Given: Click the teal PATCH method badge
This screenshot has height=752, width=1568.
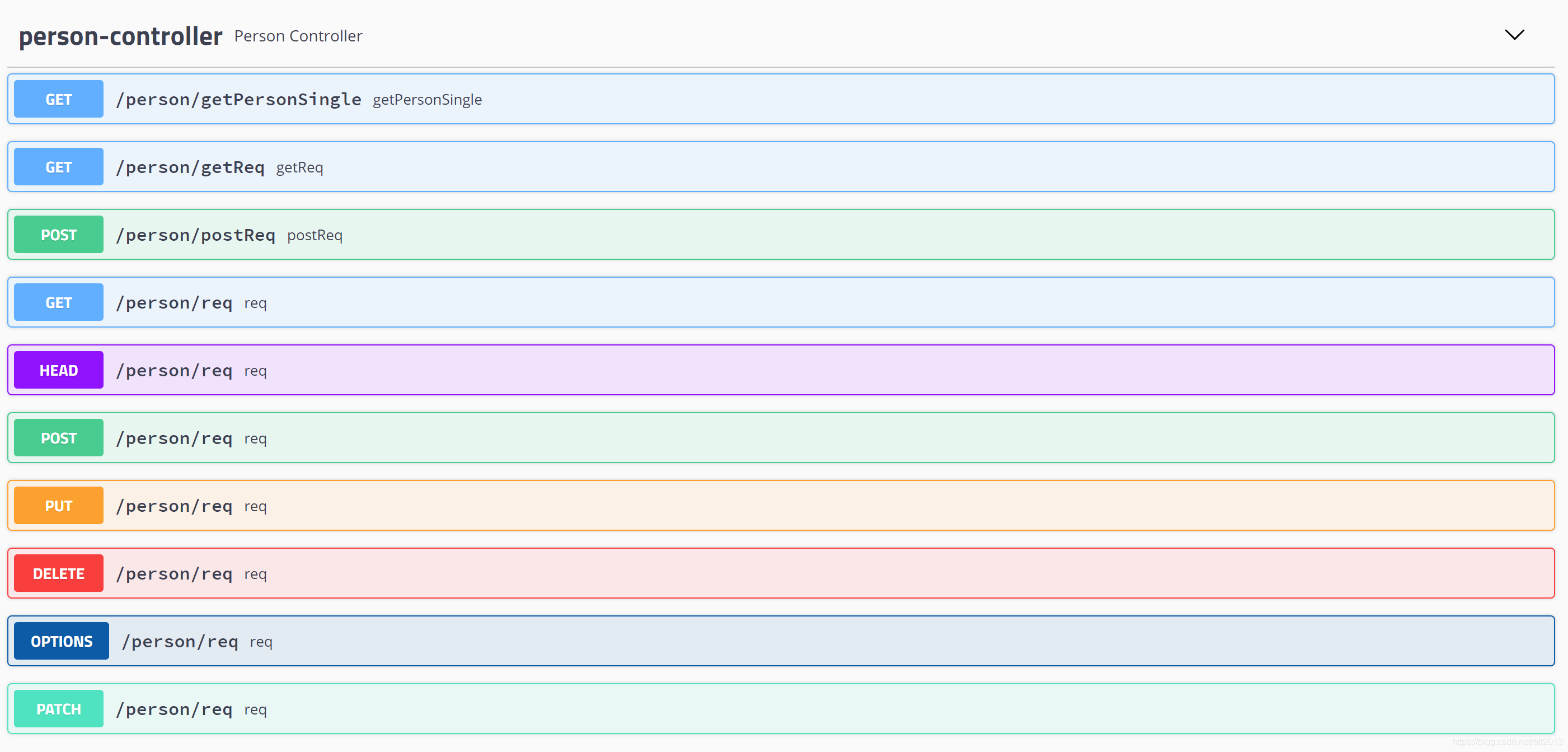Looking at the screenshot, I should [58, 709].
